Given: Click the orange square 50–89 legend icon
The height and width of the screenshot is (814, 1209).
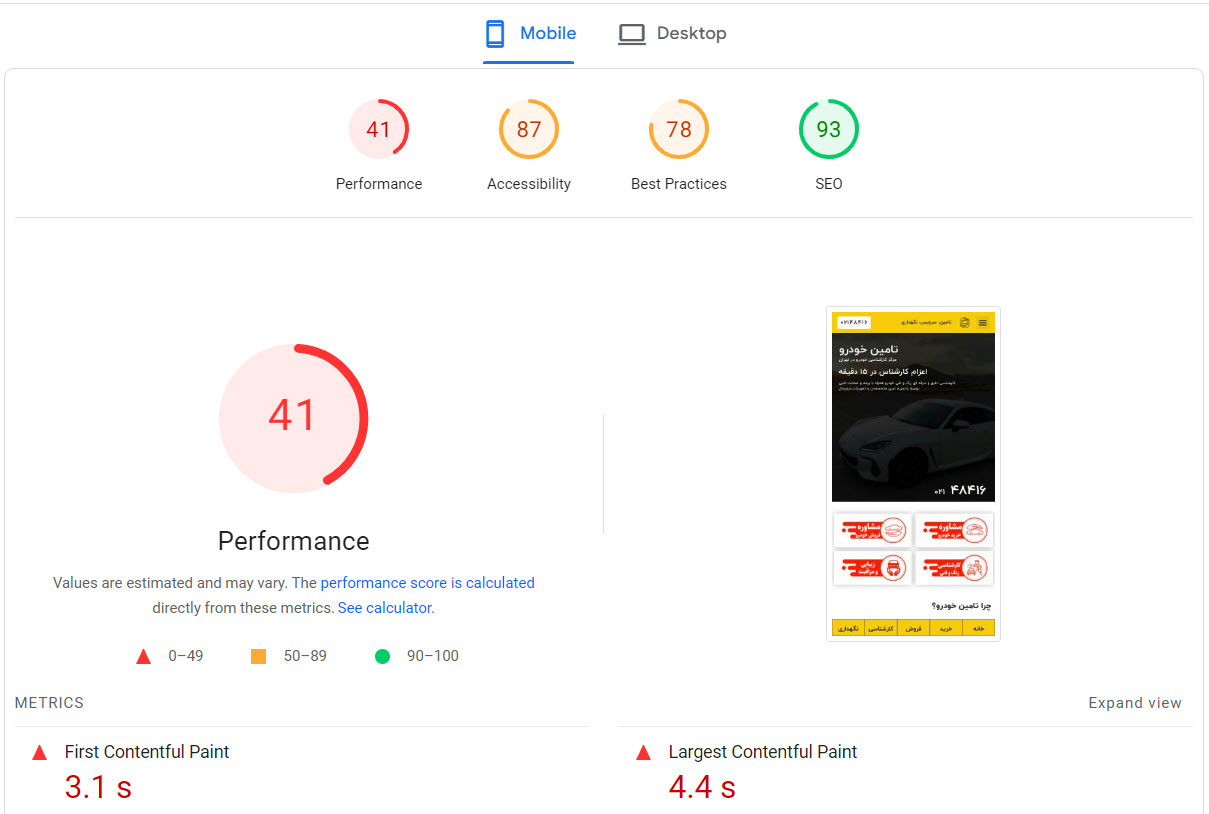Looking at the screenshot, I should pyautogui.click(x=258, y=657).
